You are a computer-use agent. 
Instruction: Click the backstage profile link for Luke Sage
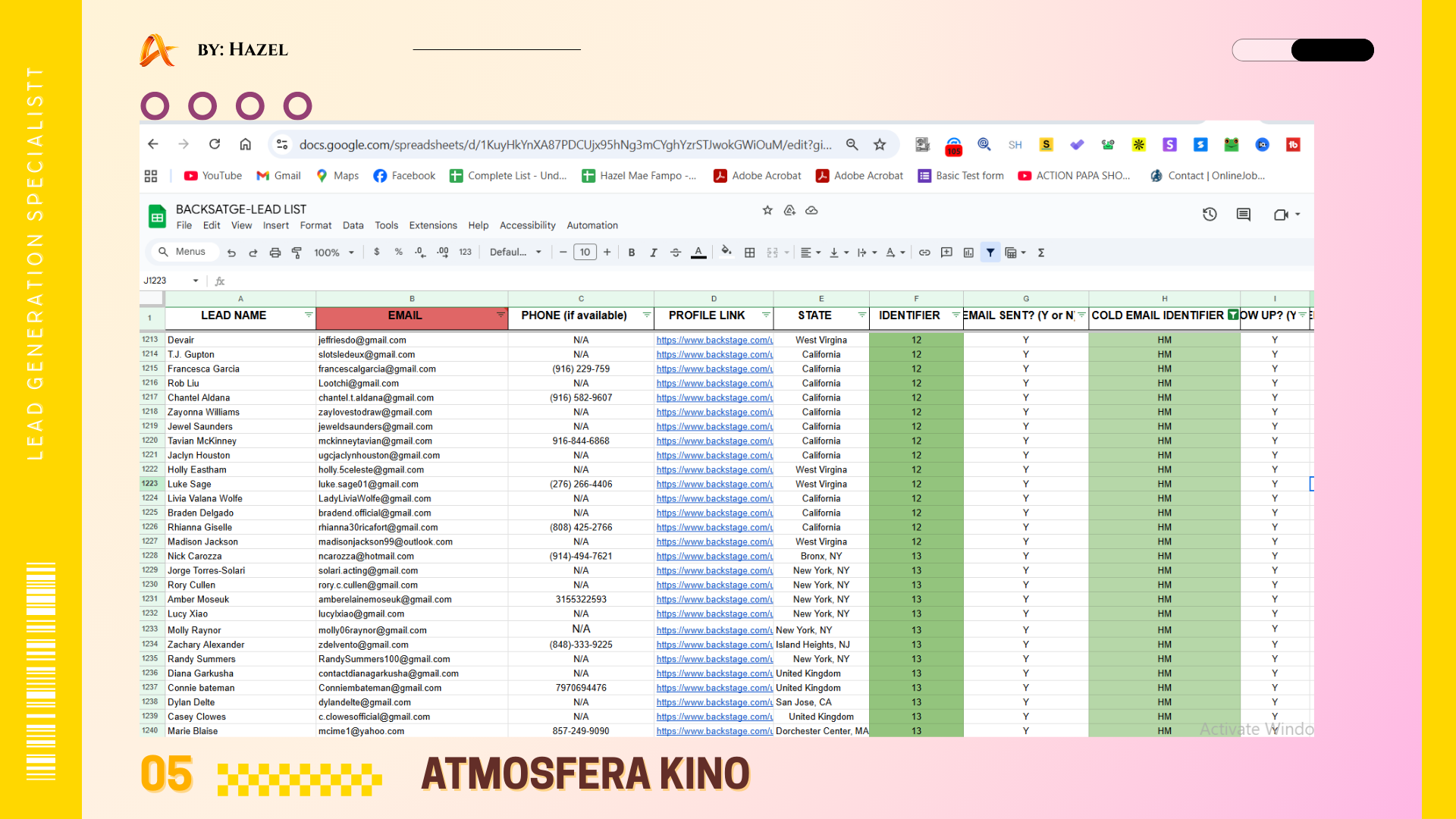pos(714,484)
